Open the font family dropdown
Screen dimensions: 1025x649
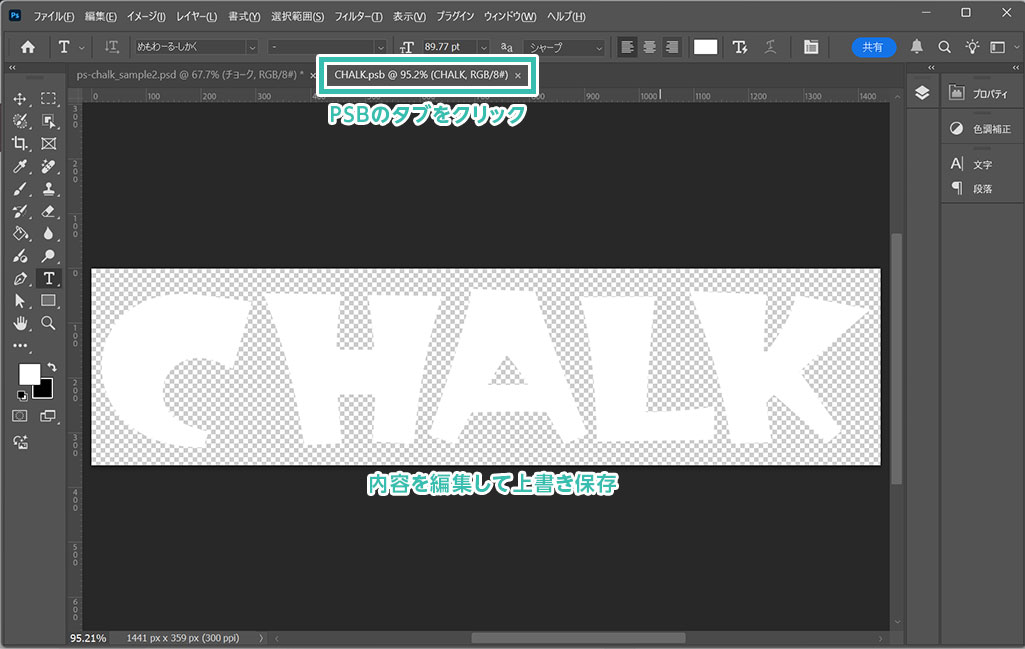tap(251, 47)
